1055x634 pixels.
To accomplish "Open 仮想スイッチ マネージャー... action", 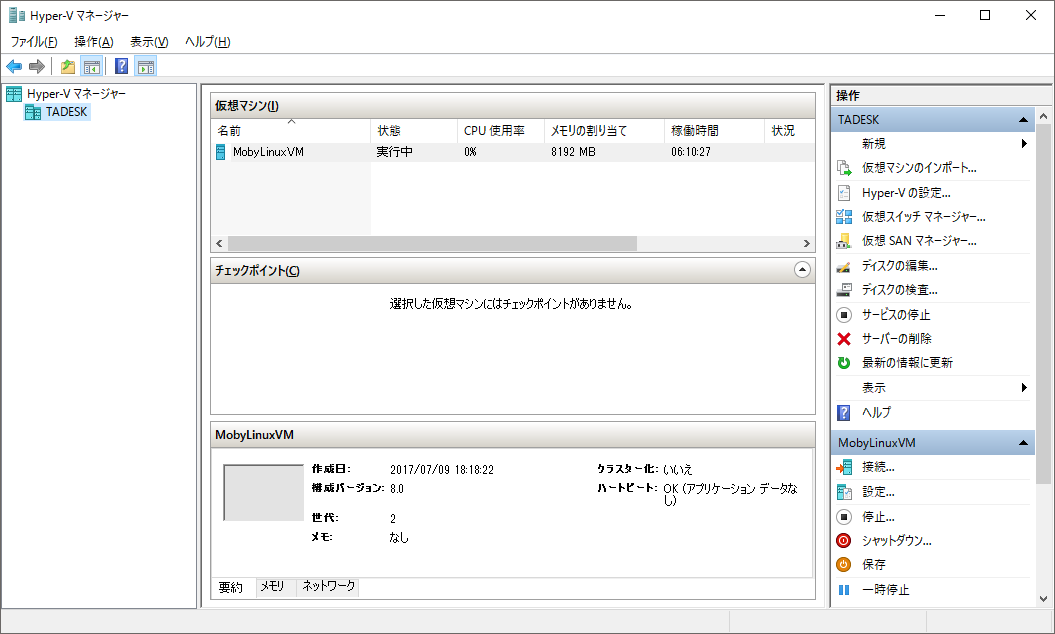I will click(x=924, y=217).
